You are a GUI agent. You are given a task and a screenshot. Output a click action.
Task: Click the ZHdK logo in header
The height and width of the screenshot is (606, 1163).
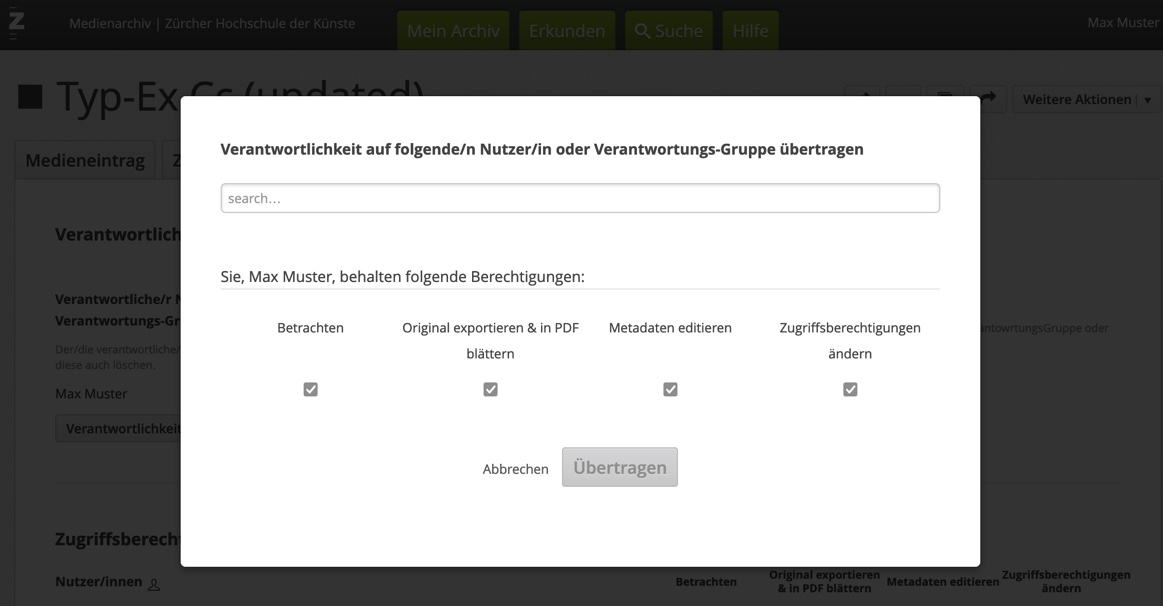click(17, 22)
